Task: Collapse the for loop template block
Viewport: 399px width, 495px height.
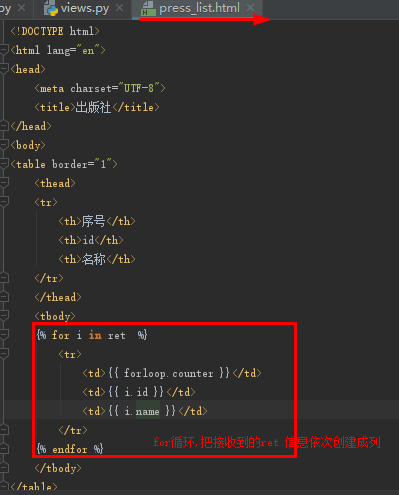Action: click(4, 335)
